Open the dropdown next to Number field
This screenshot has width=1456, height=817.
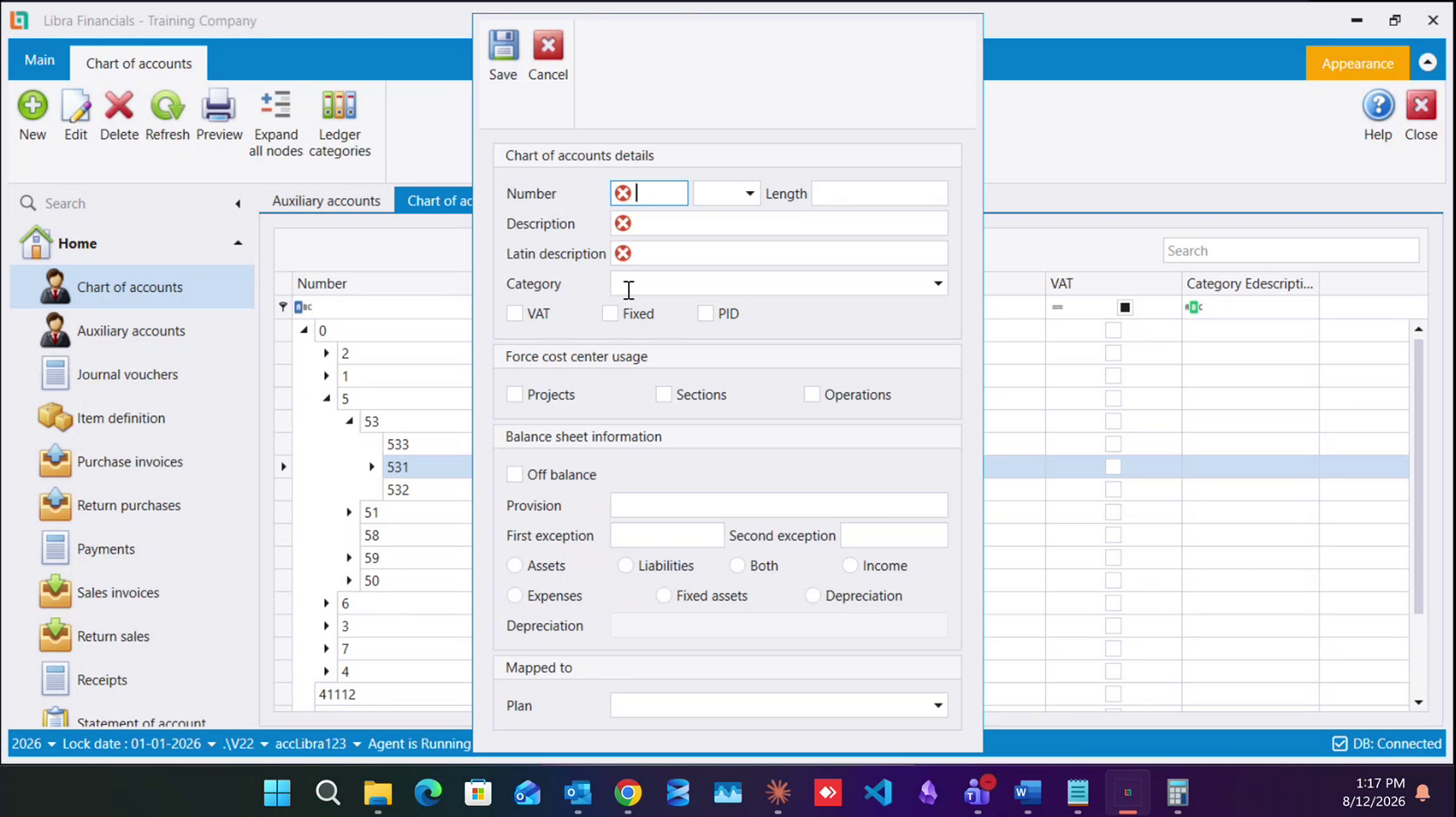tap(750, 194)
